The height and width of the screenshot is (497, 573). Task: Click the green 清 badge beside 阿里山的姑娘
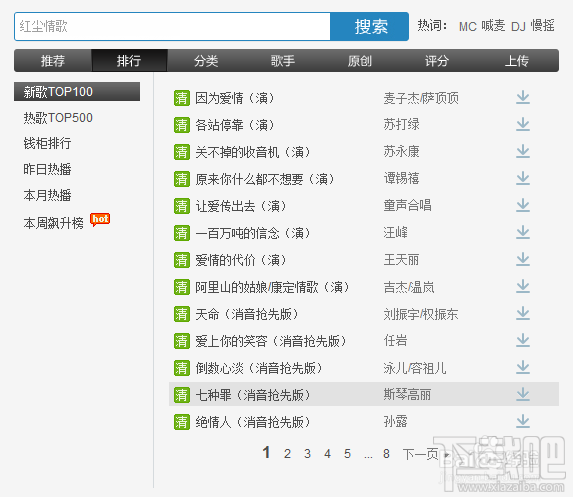[x=182, y=287]
